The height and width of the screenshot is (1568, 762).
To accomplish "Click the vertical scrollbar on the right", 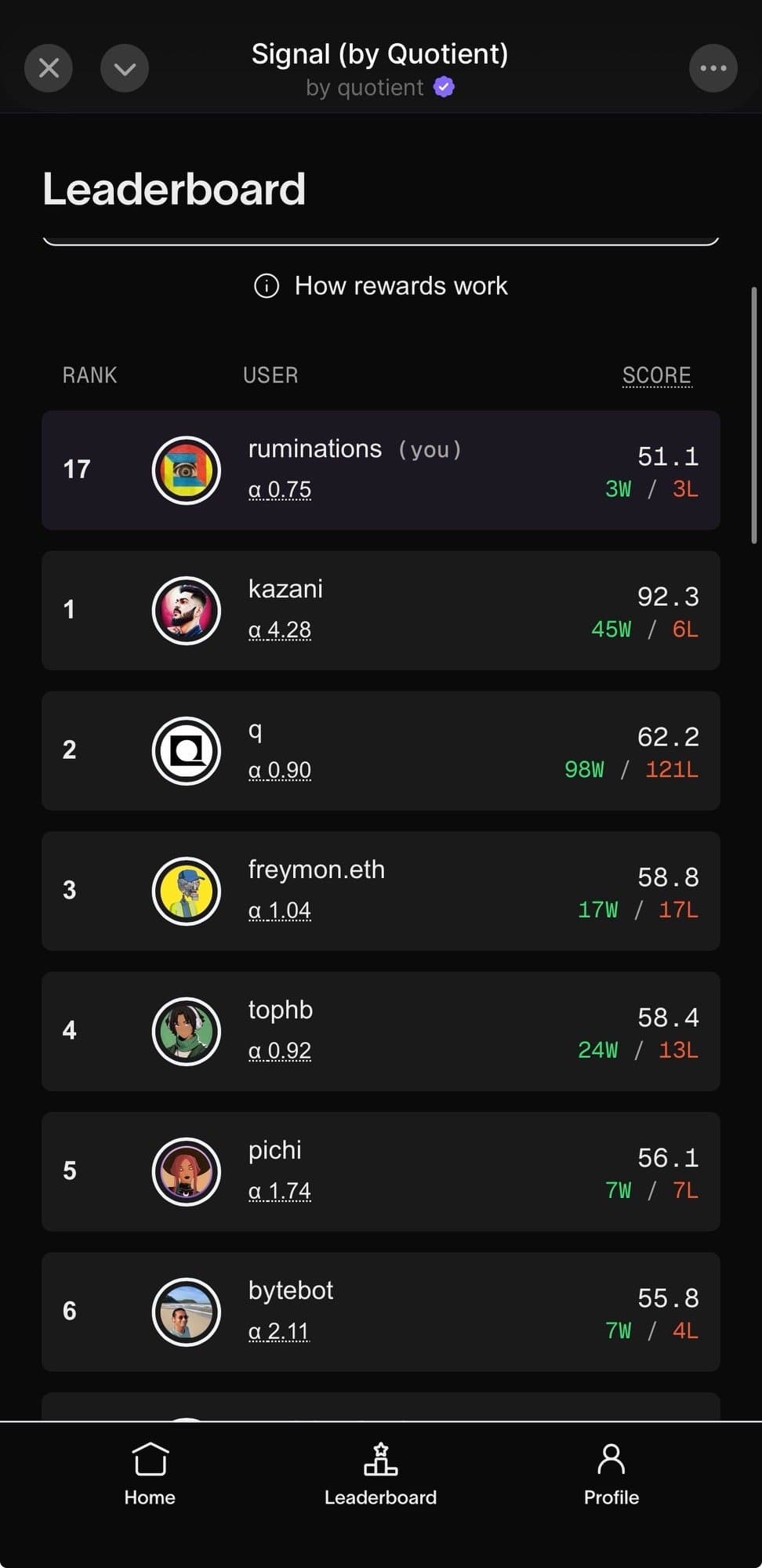I will coord(754,416).
